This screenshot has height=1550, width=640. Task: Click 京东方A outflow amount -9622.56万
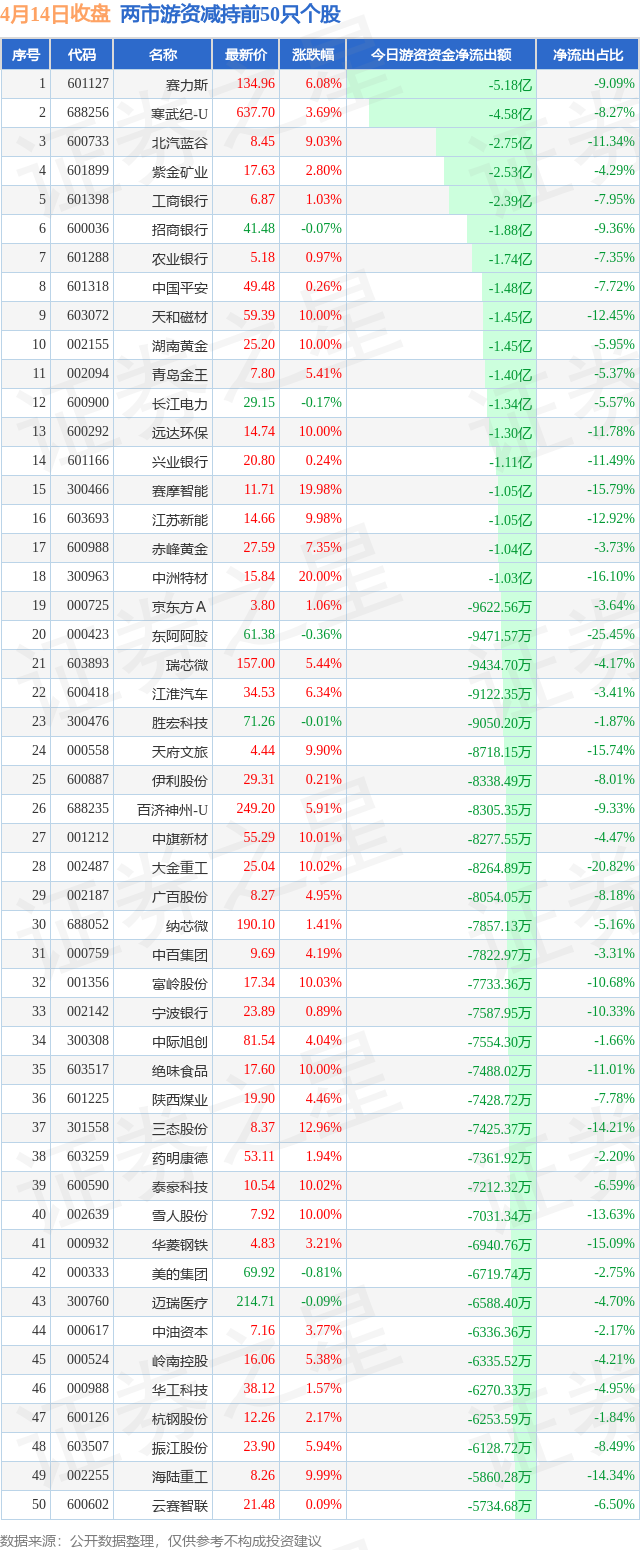500,607
